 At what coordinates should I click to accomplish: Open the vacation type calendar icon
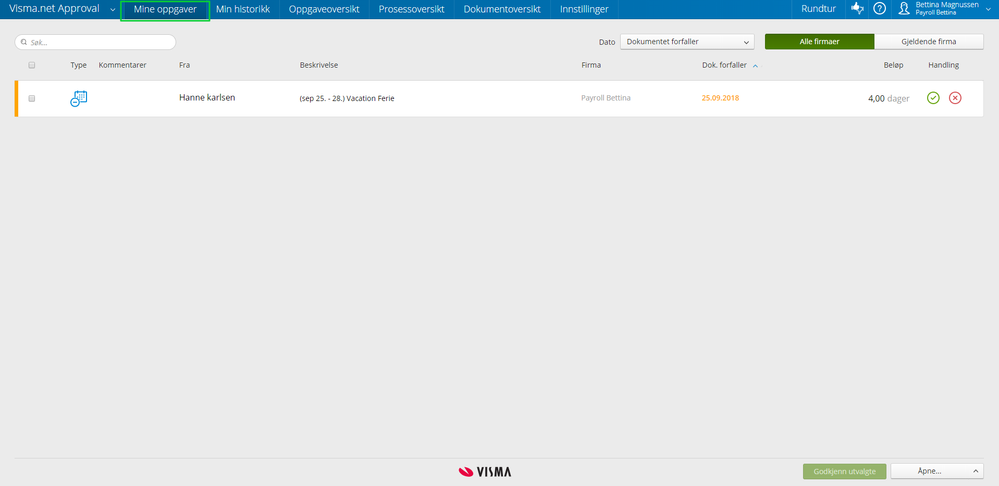pyautogui.click(x=78, y=98)
